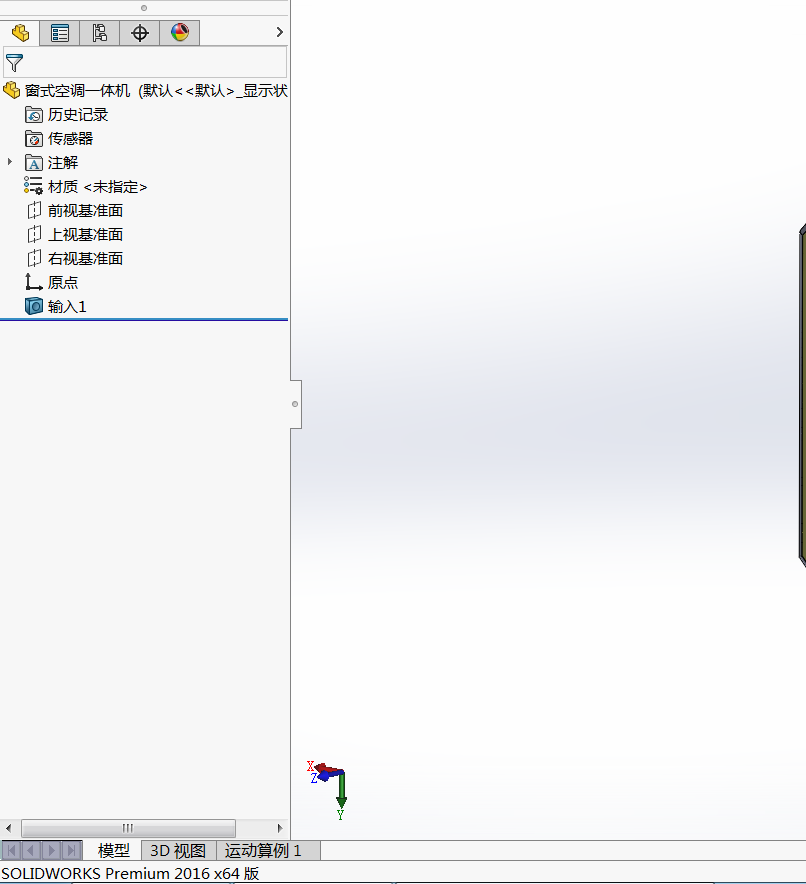Click the imported body icon beside 输入1

34,306
